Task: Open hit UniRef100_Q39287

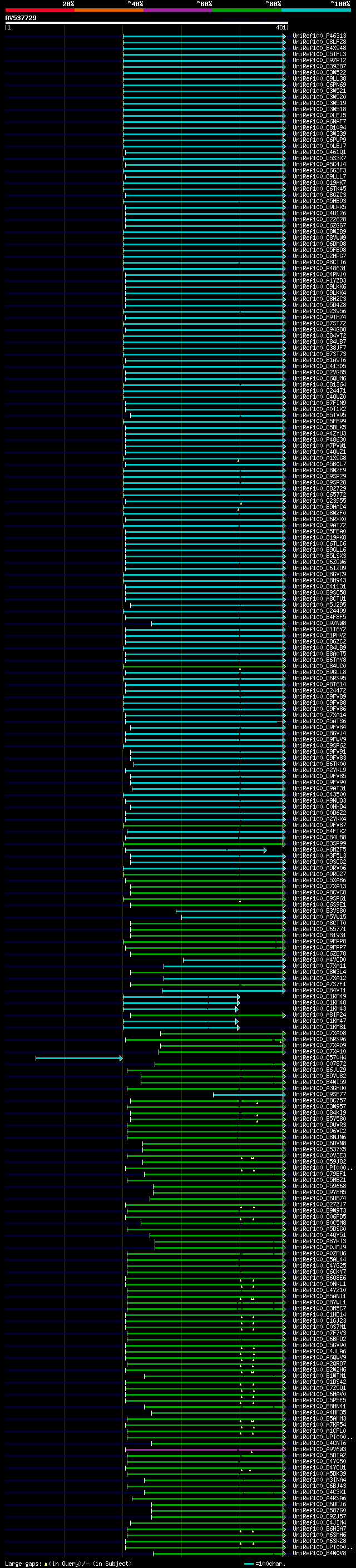Action: coord(319,66)
